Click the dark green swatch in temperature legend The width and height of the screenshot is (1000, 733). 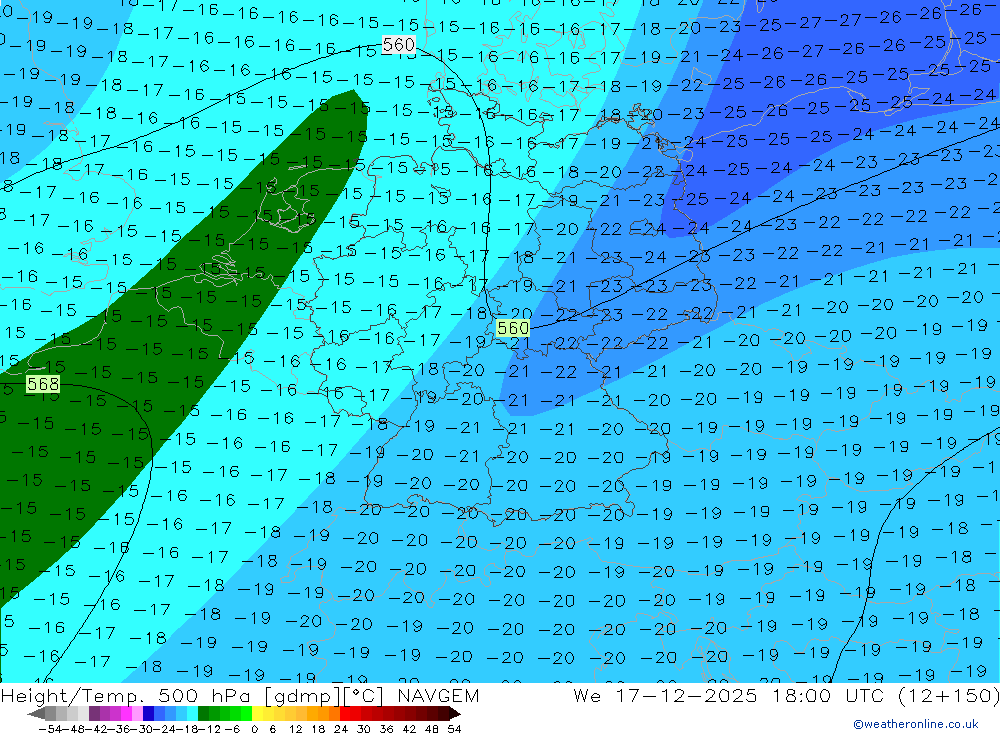tap(203, 713)
